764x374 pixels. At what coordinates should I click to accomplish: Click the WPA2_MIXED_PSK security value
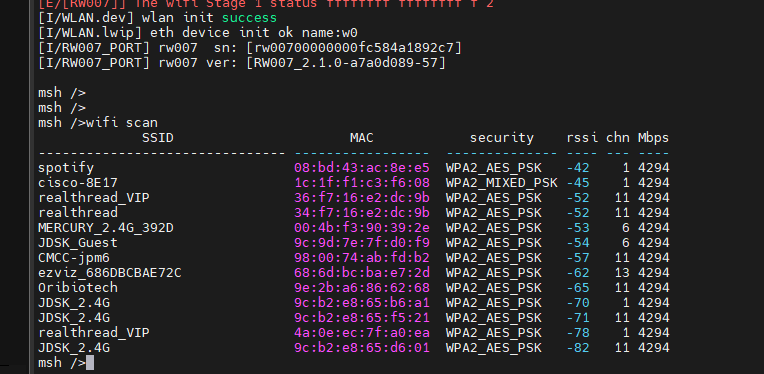tap(501, 183)
